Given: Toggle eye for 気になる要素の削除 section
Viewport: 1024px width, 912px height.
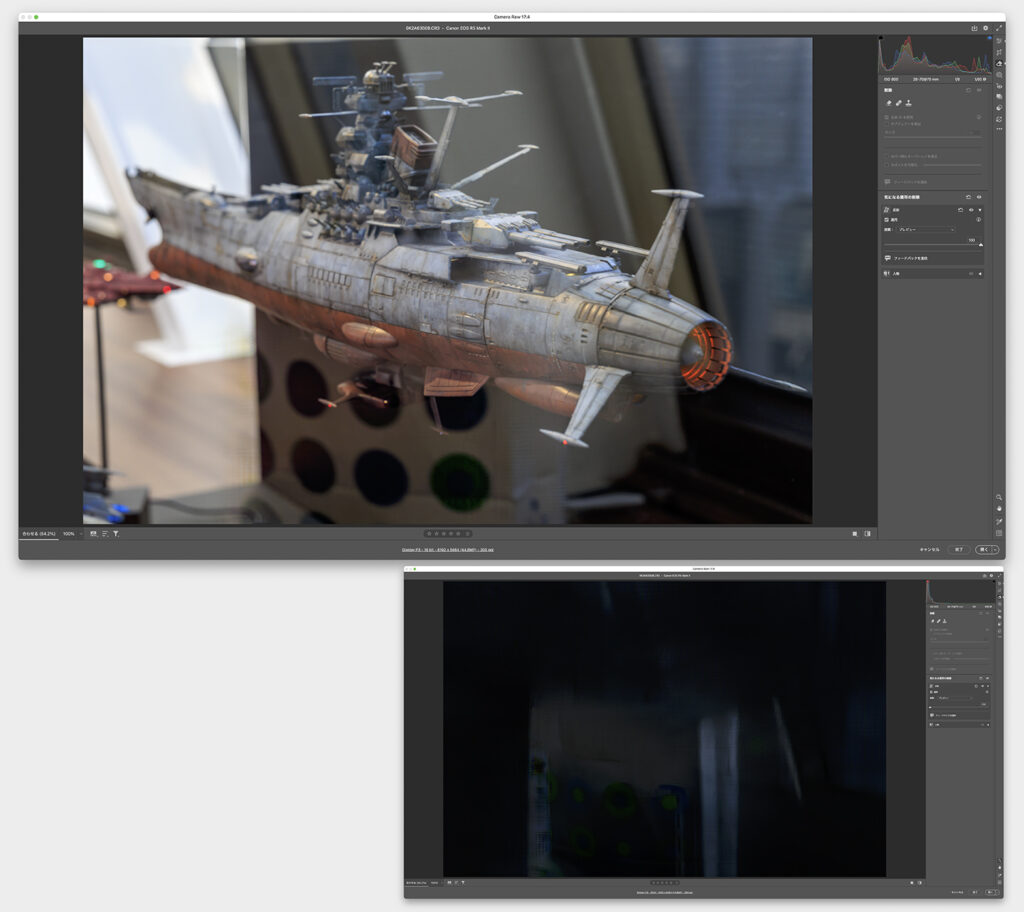Looking at the screenshot, I should [979, 197].
